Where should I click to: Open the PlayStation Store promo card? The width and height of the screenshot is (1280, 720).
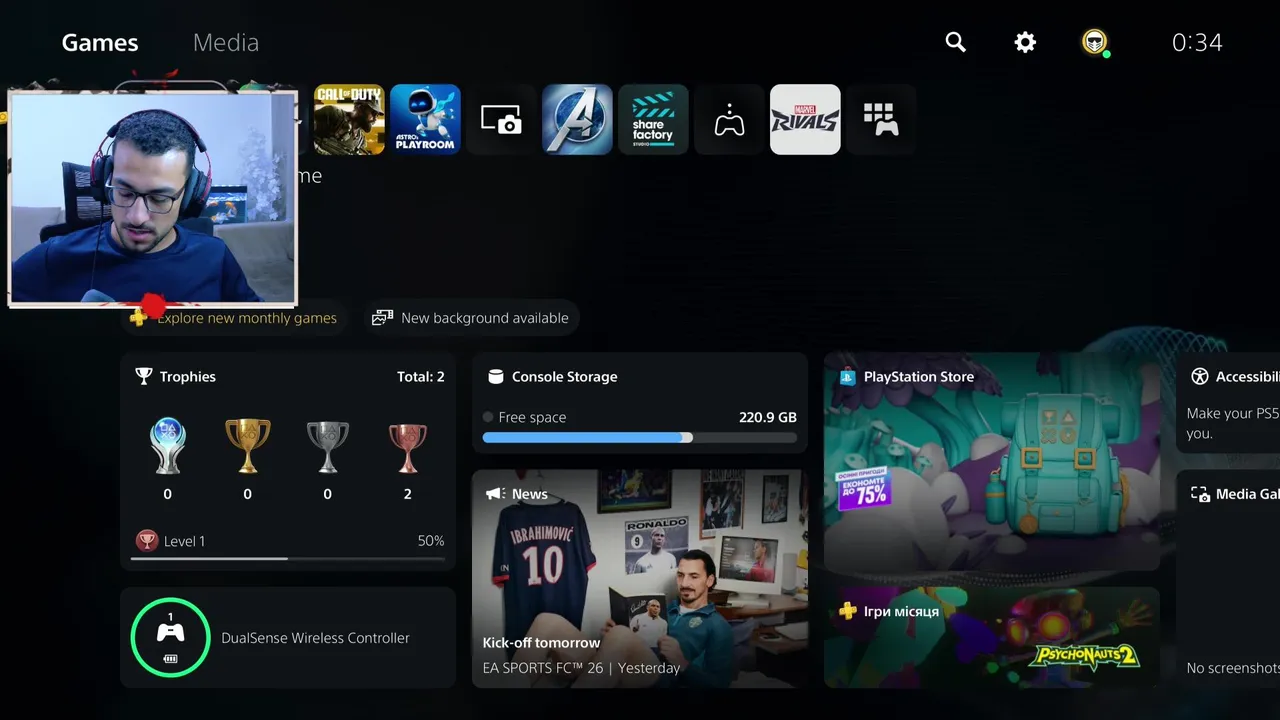tap(992, 460)
